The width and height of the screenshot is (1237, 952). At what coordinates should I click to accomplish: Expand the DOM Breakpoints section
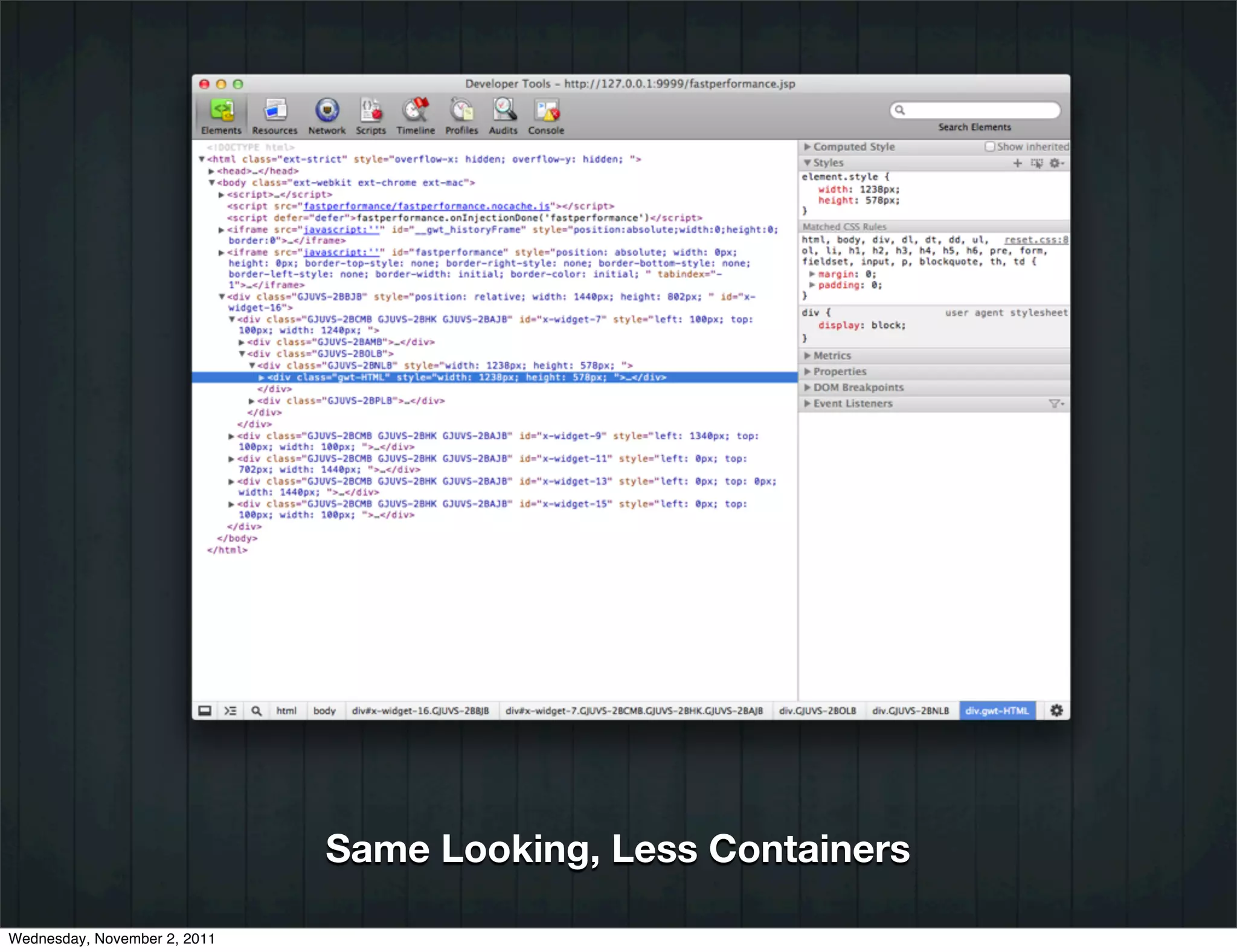point(808,387)
